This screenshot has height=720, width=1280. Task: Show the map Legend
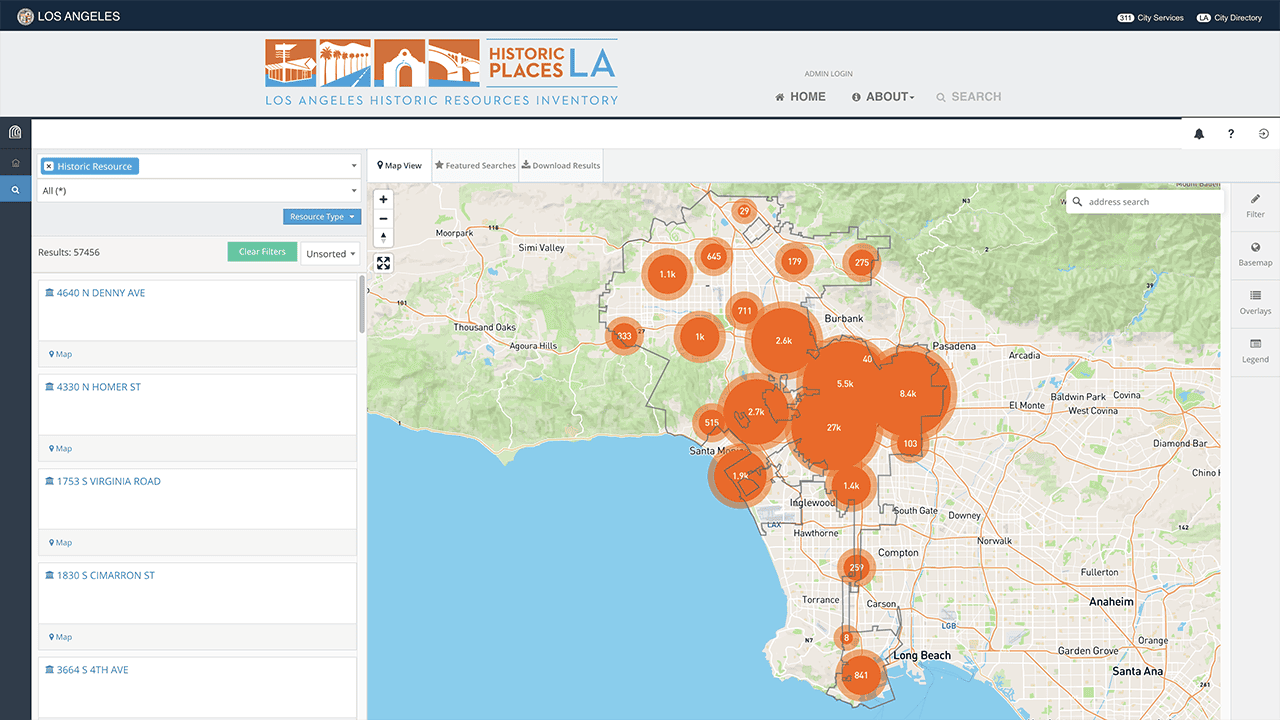[x=1255, y=350]
